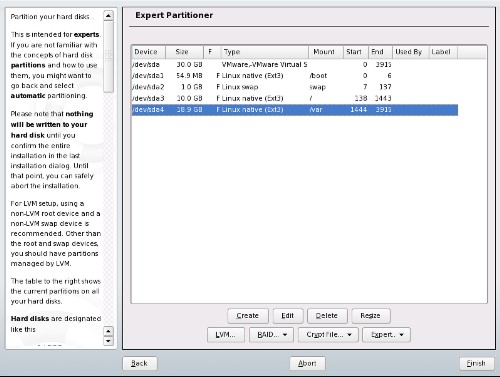The image size is (500, 377).
Task: Click the help panel scroll-down arrow at bottom
Action: [x=109, y=341]
